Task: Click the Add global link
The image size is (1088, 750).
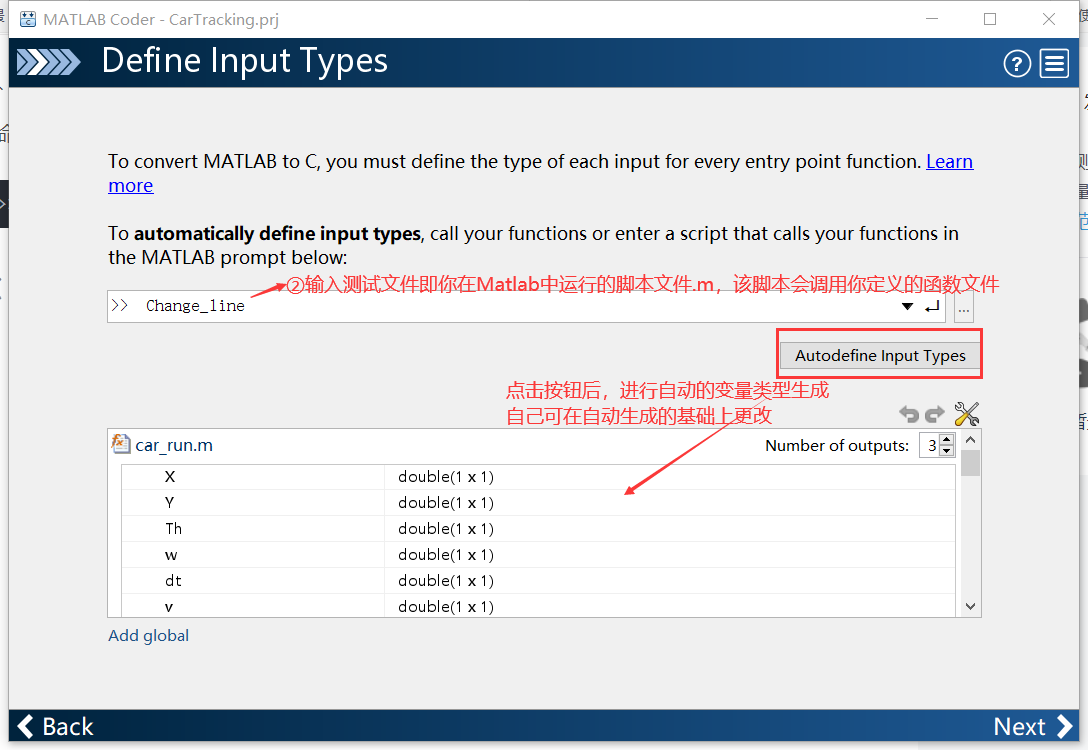Action: point(148,635)
